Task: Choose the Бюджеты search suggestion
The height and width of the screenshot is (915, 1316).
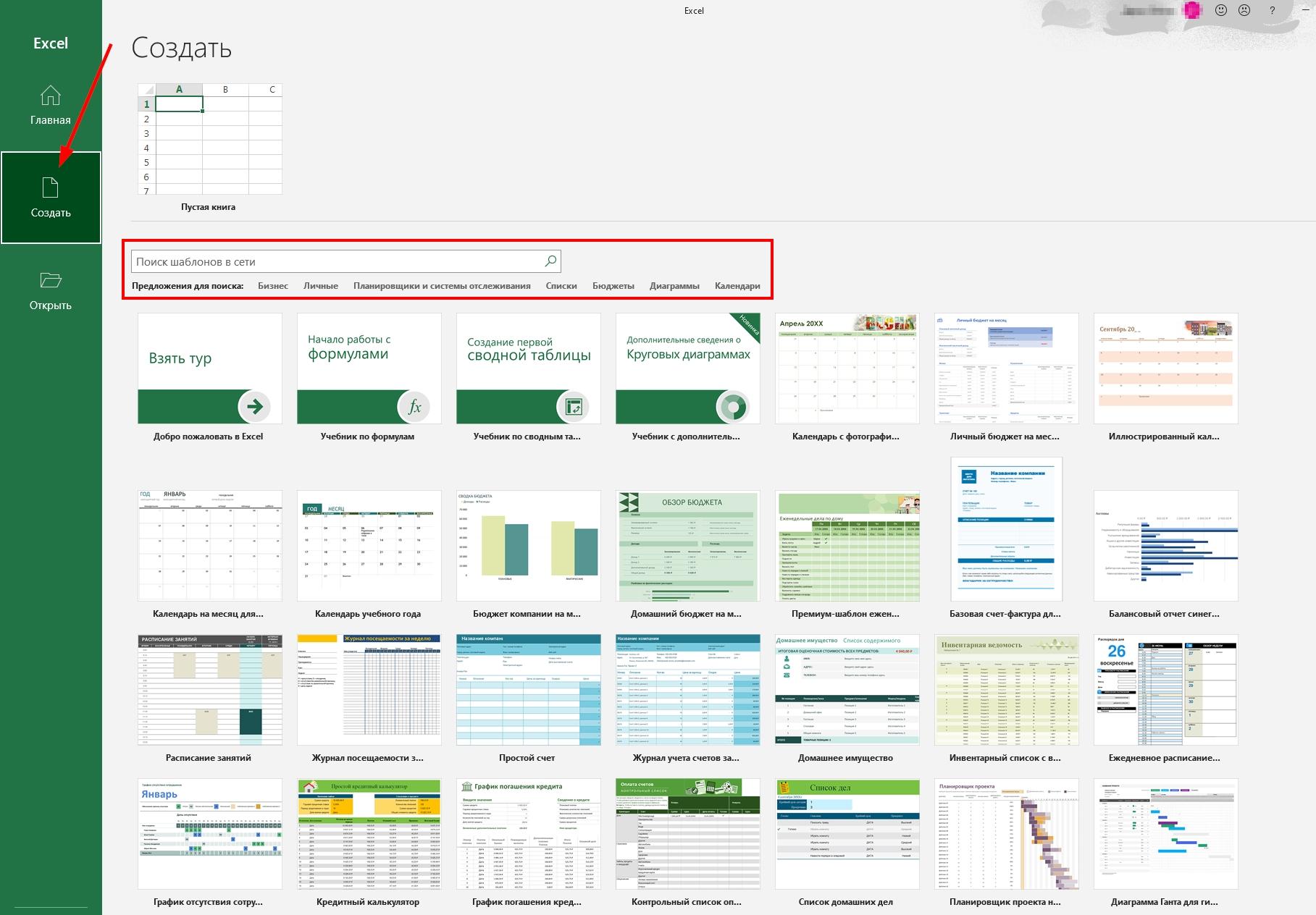Action: pyautogui.click(x=613, y=286)
